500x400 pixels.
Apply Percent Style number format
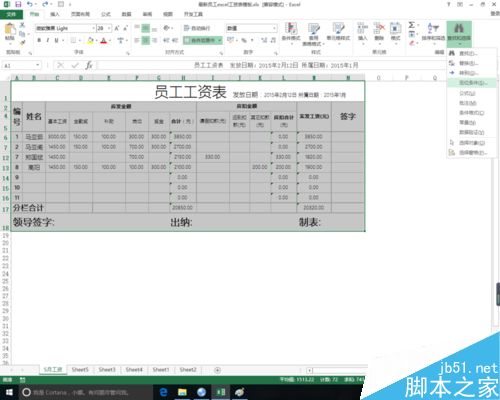pyautogui.click(x=244, y=40)
